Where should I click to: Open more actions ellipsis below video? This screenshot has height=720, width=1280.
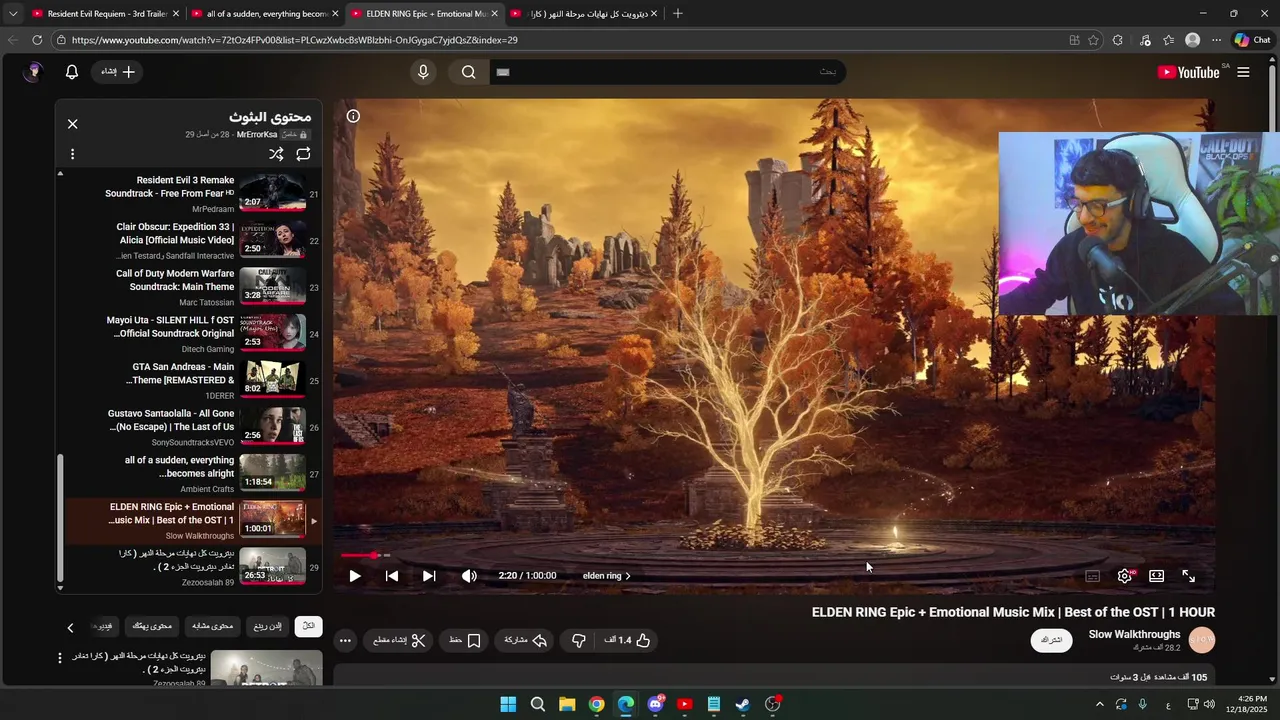tap(345, 640)
